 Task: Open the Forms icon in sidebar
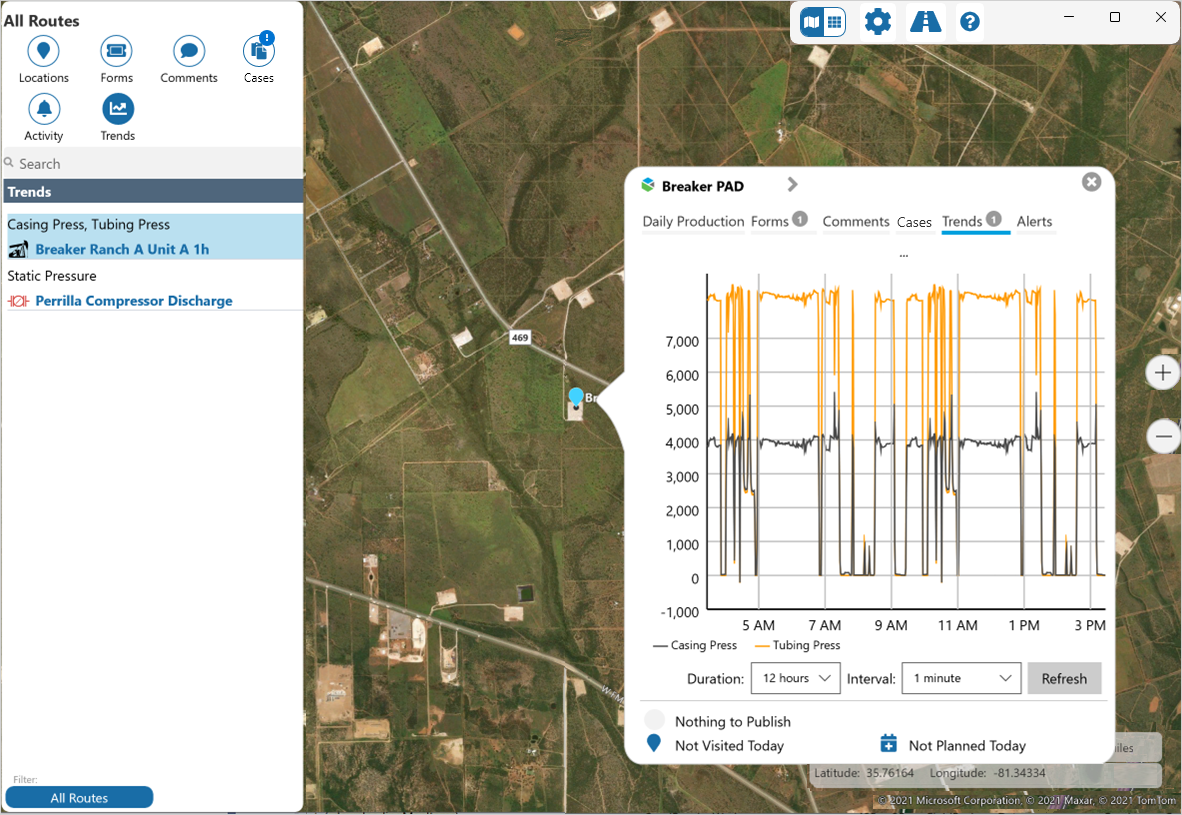[x=116, y=51]
